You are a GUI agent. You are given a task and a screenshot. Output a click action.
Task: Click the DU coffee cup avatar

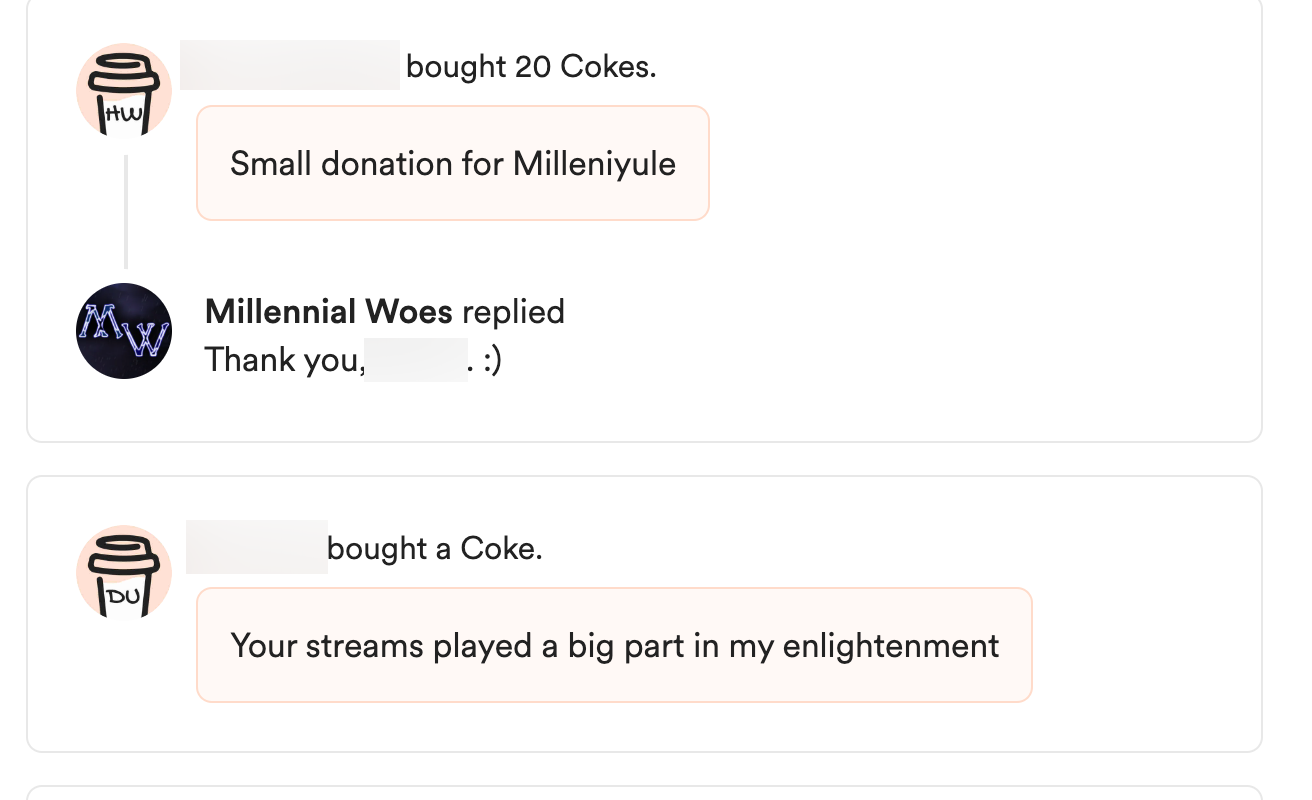tap(124, 573)
